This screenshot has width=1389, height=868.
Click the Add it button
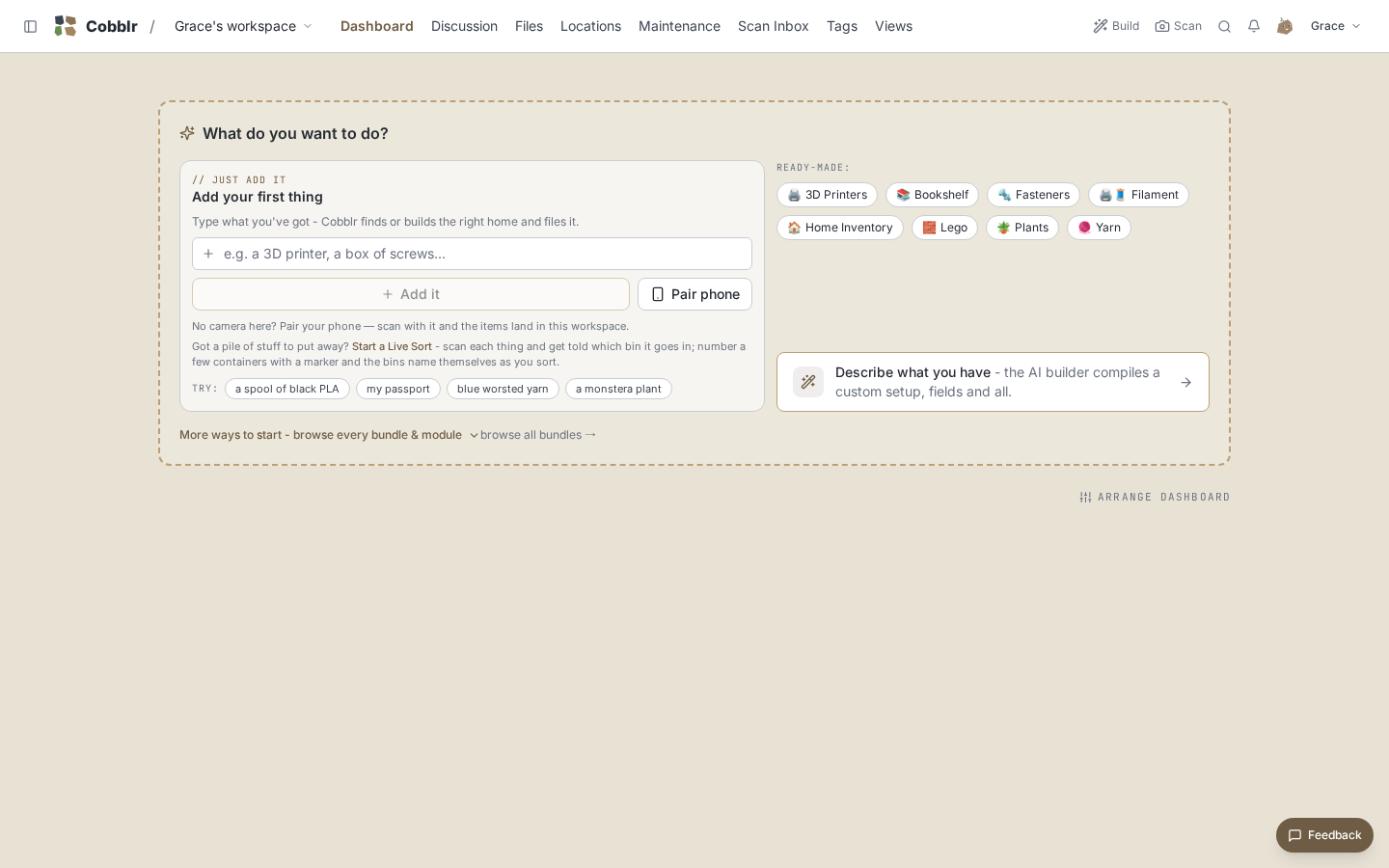(x=411, y=294)
